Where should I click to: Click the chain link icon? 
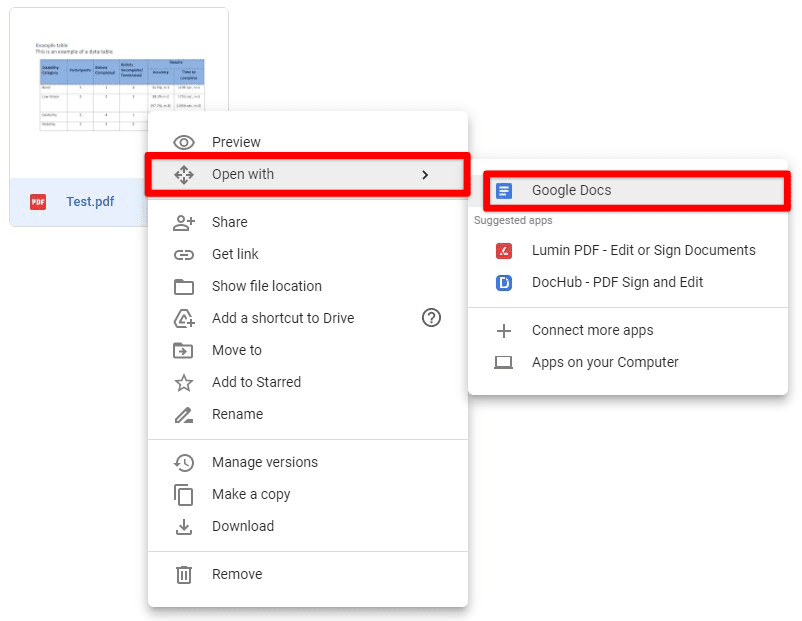pyautogui.click(x=184, y=255)
